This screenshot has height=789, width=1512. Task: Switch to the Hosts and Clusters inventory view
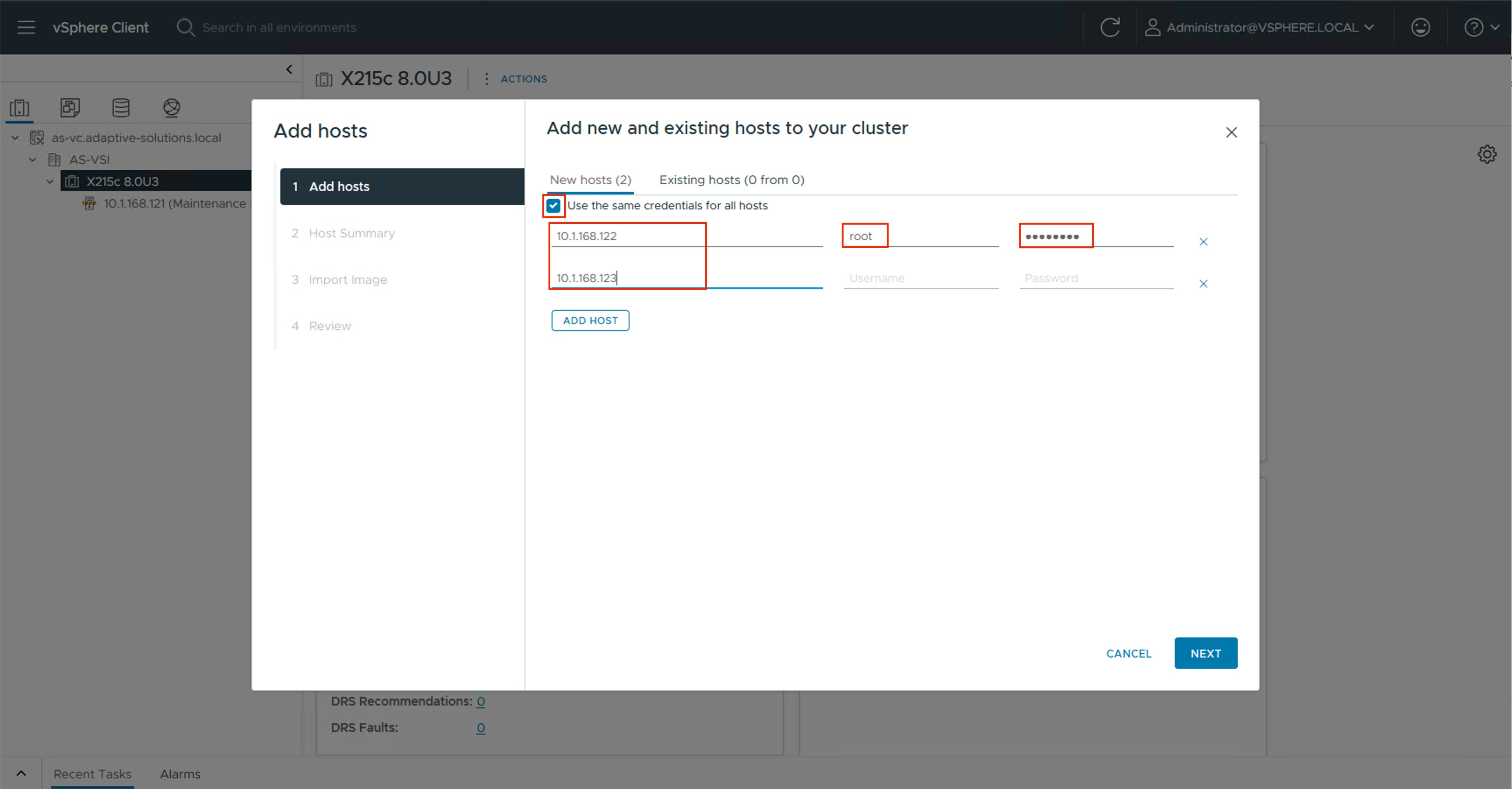coord(19,107)
